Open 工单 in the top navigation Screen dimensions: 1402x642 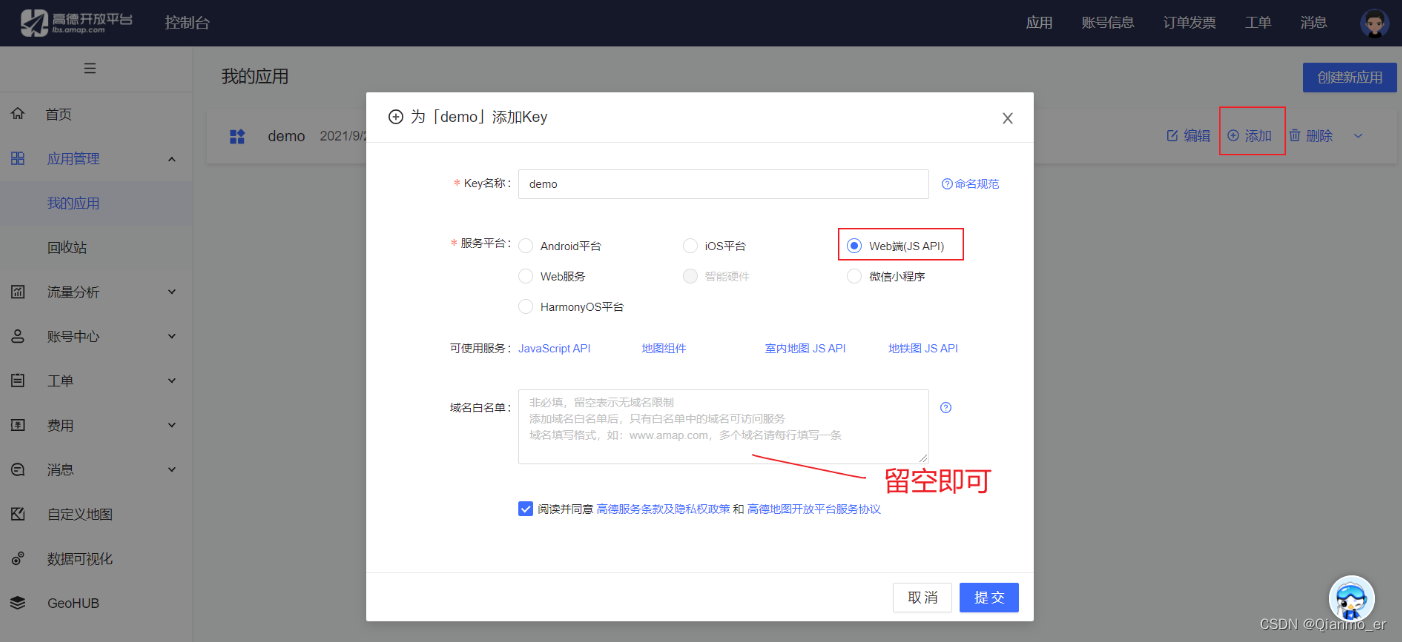1258,22
